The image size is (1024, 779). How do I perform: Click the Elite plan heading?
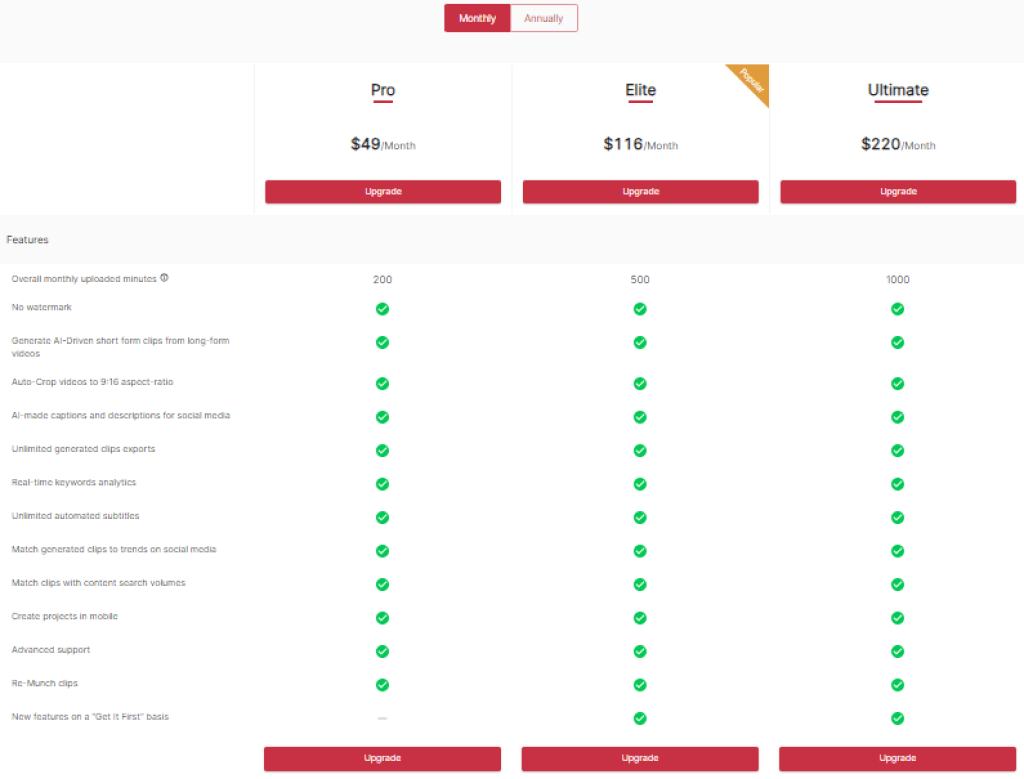click(x=640, y=90)
